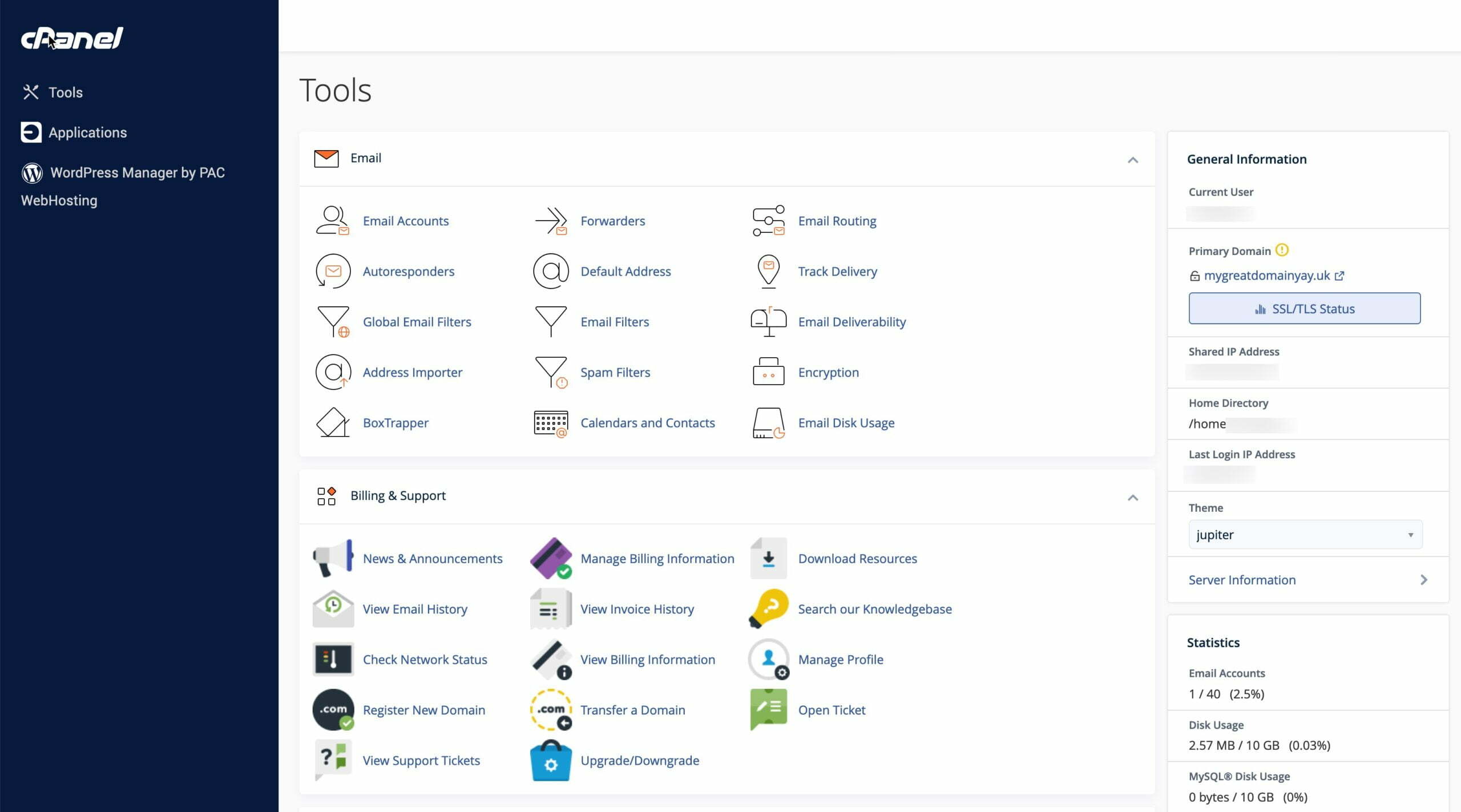The image size is (1461, 812).
Task: Launch the Encryption tool
Action: tap(829, 372)
